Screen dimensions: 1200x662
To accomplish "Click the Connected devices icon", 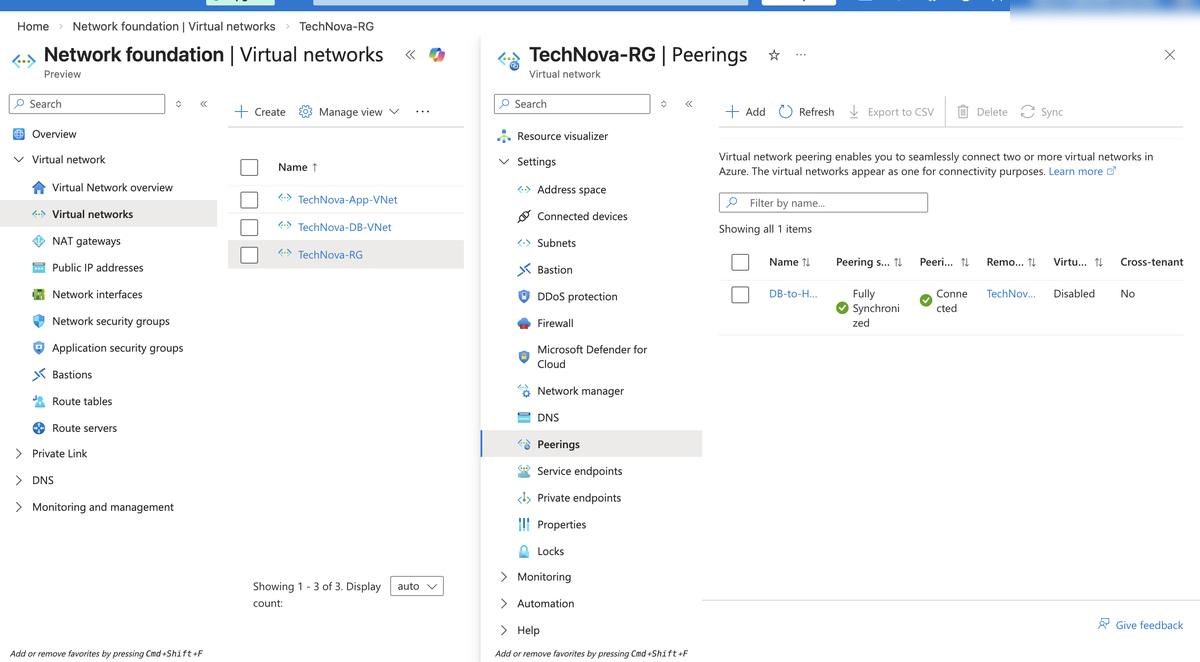I will (x=524, y=216).
